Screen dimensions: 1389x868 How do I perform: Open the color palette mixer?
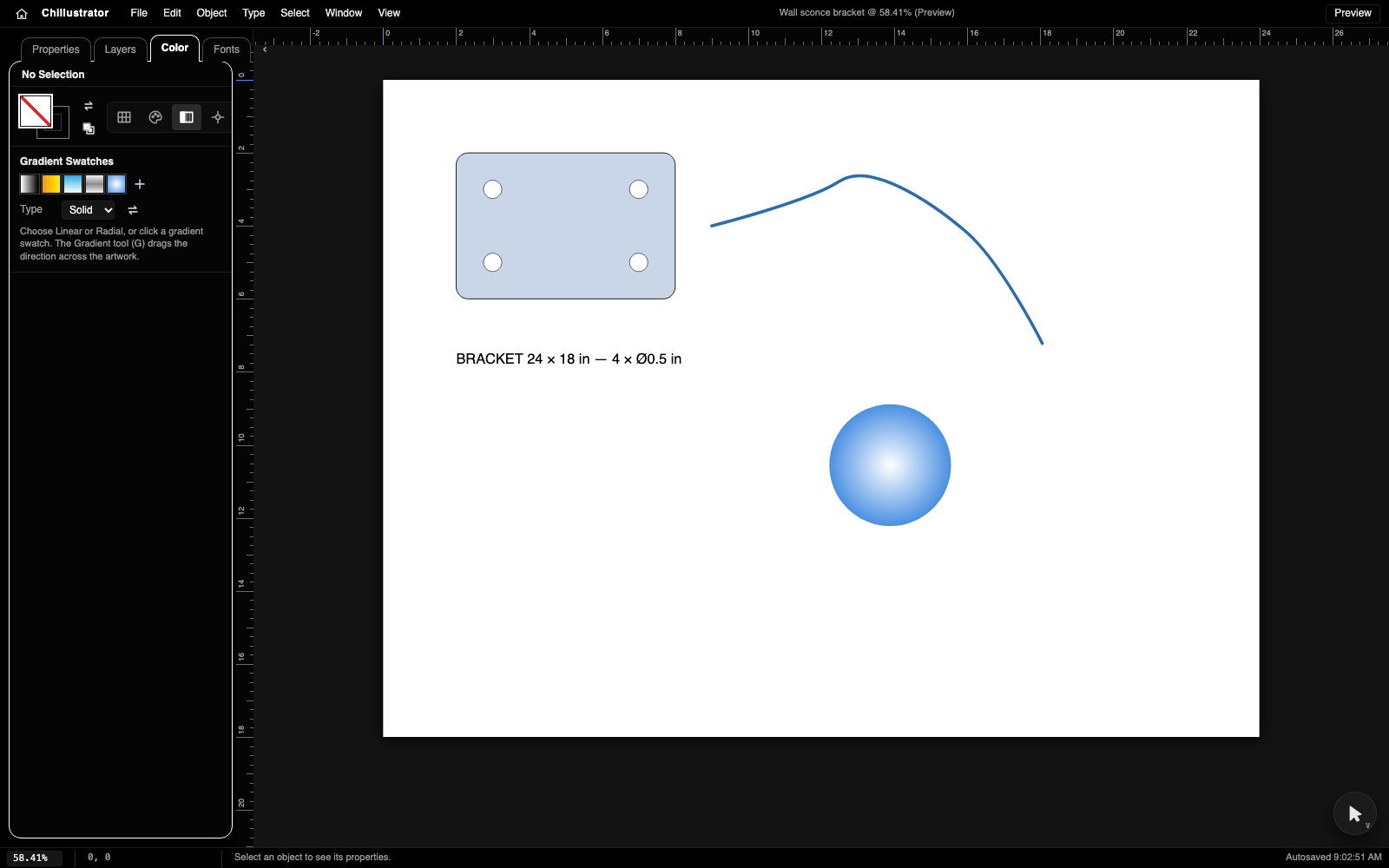[x=155, y=117]
